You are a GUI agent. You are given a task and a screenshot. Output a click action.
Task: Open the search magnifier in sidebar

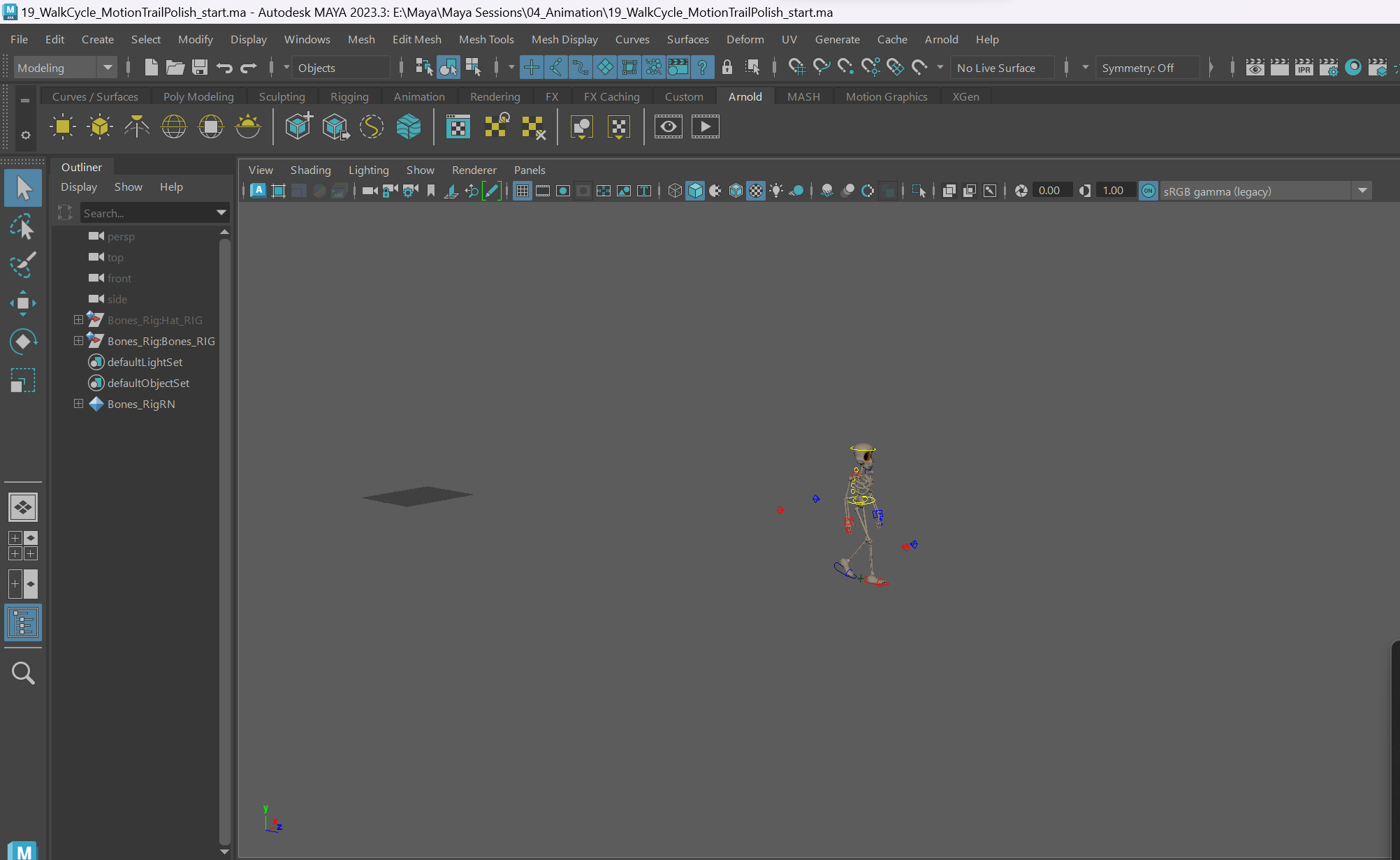click(23, 673)
